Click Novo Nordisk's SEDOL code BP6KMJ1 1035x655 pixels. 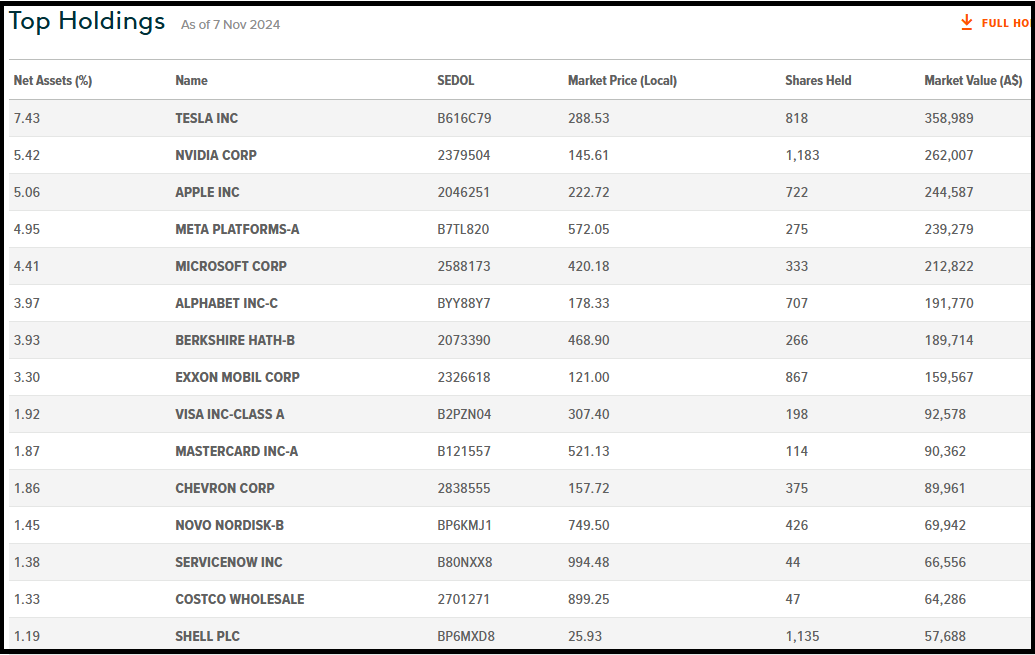(465, 525)
